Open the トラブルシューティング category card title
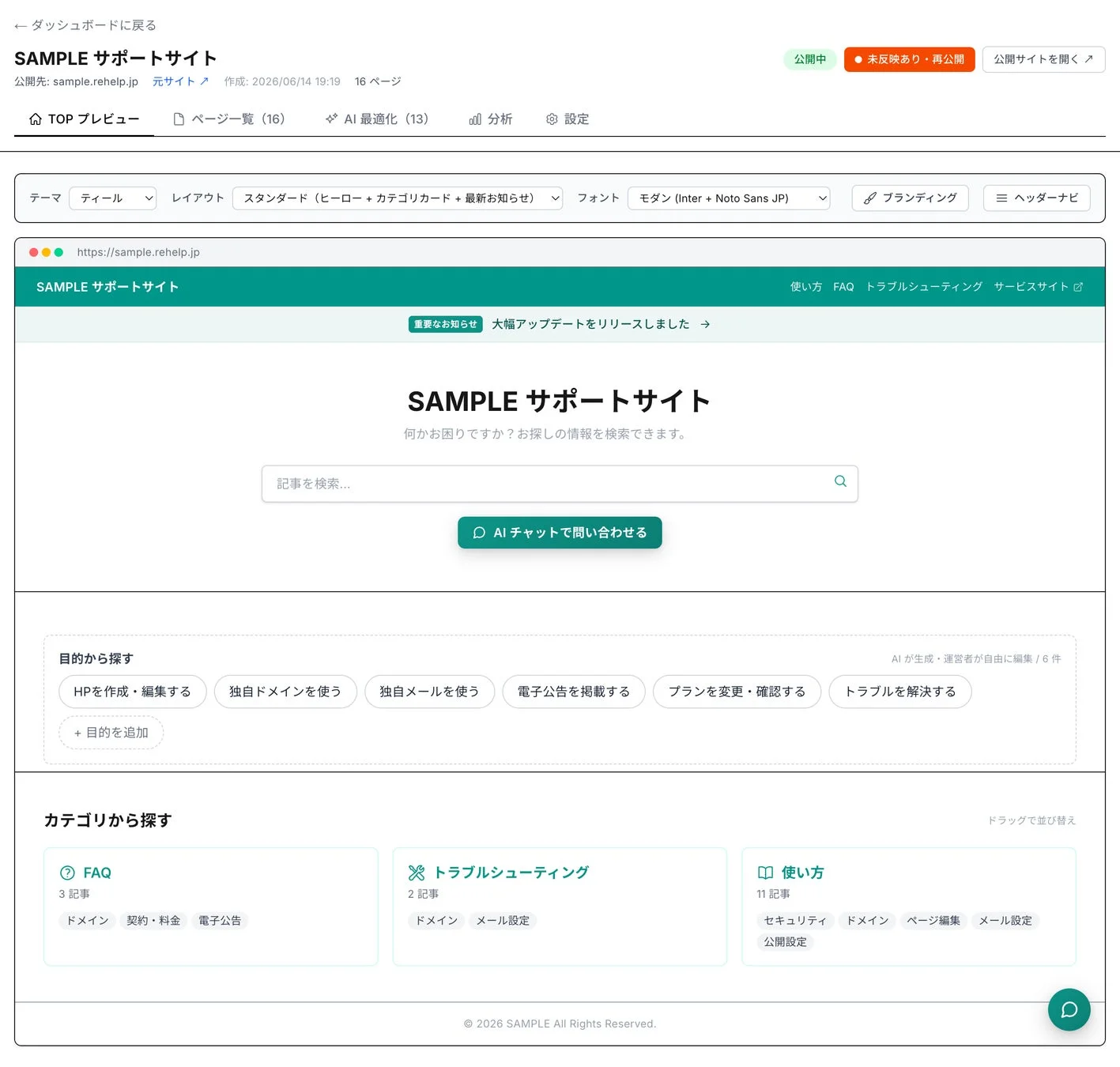Viewport: 1120px width, 1067px height. pyautogui.click(x=511, y=873)
